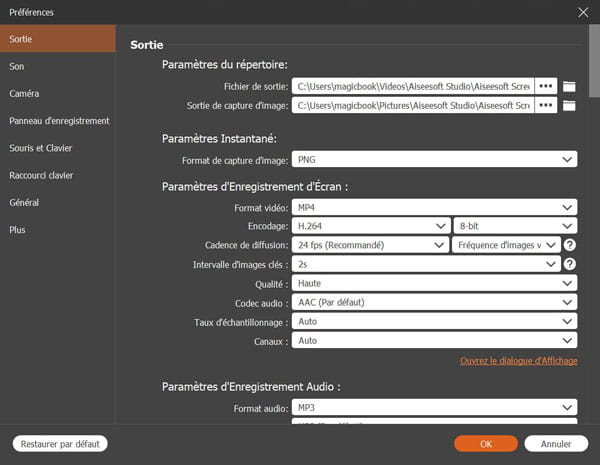The image size is (600, 465).
Task: Expand the Format de capture d'image dropdown
Action: point(434,159)
